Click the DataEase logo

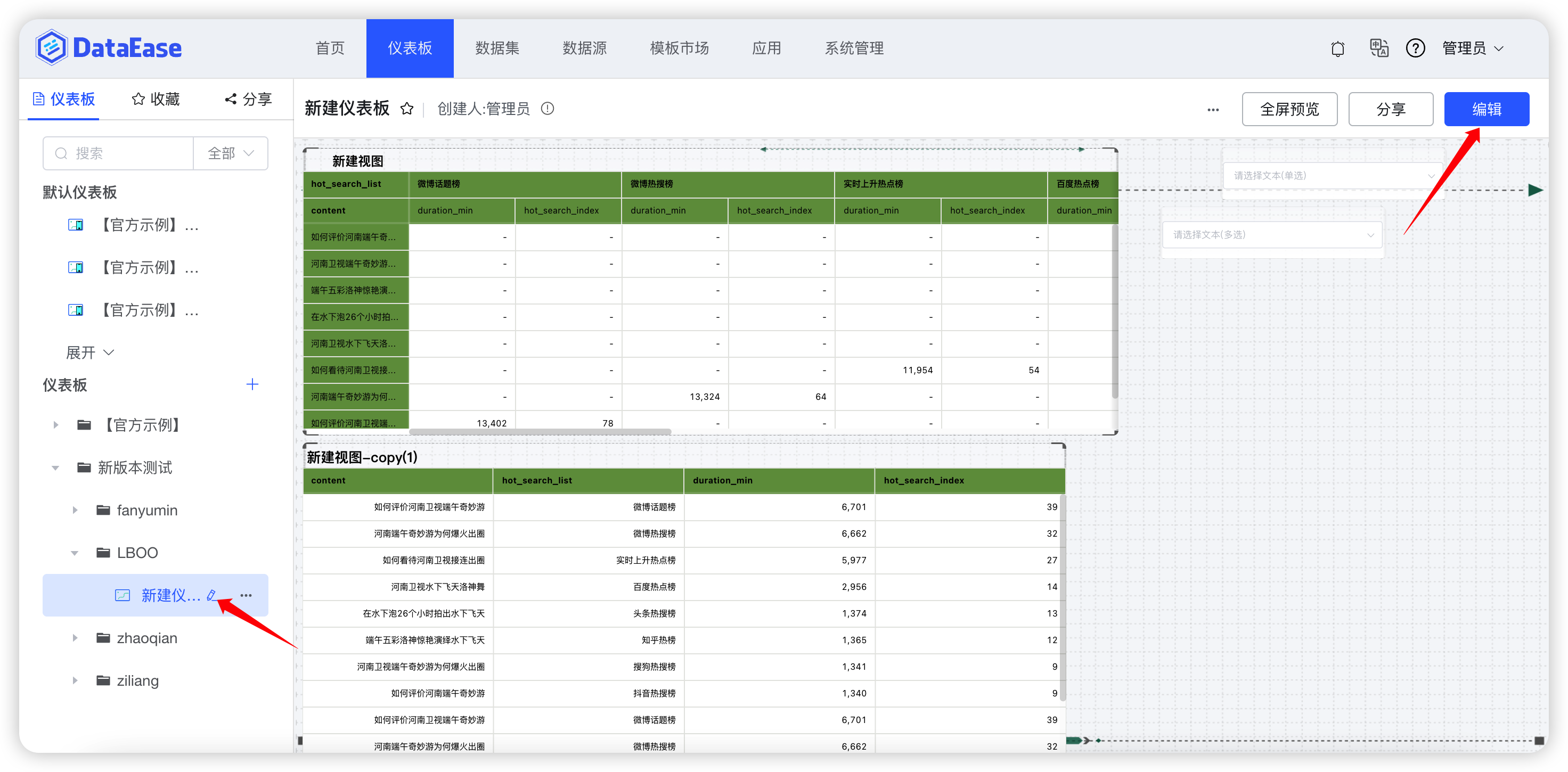(109, 47)
